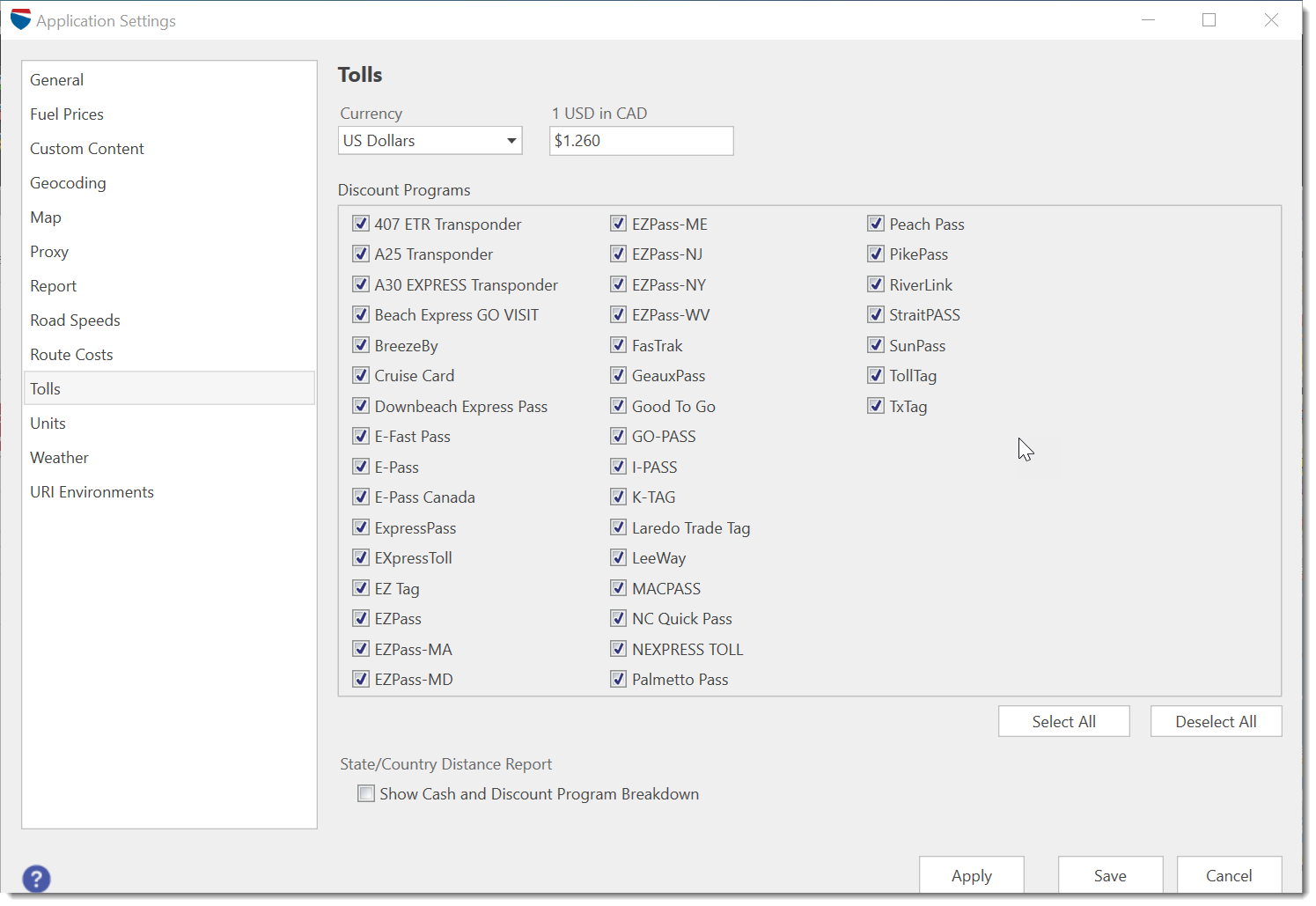Uncheck EXpressToll
This screenshot has width=1316, height=906.
pyautogui.click(x=361, y=557)
